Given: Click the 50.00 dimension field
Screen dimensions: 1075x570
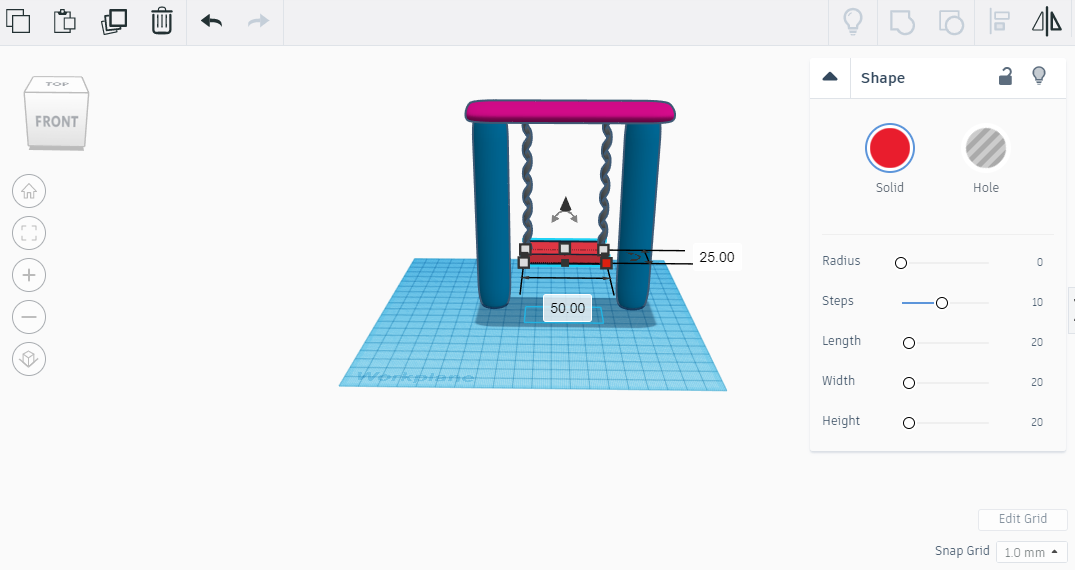Looking at the screenshot, I should click(568, 308).
